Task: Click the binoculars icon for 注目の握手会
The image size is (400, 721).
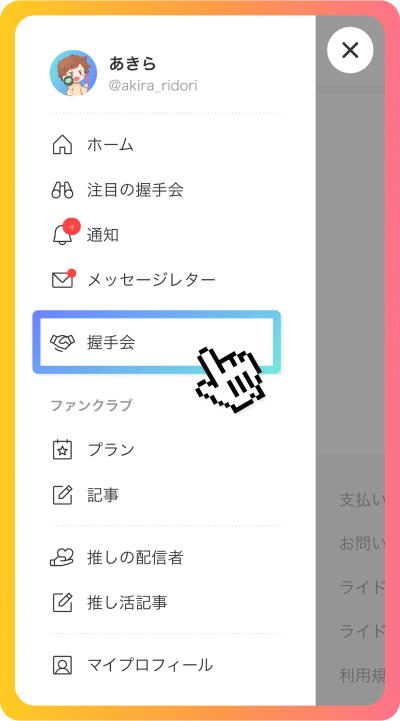Action: 62,189
